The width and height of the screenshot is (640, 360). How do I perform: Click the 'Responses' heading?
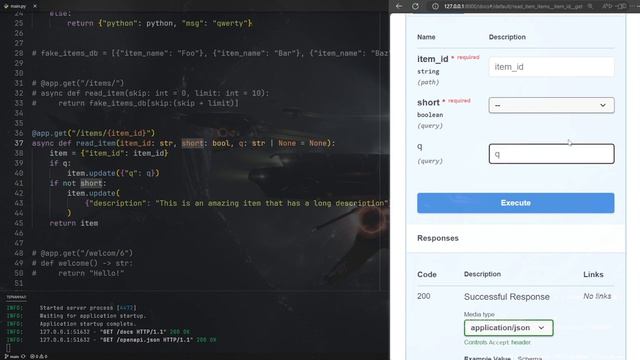pos(438,238)
